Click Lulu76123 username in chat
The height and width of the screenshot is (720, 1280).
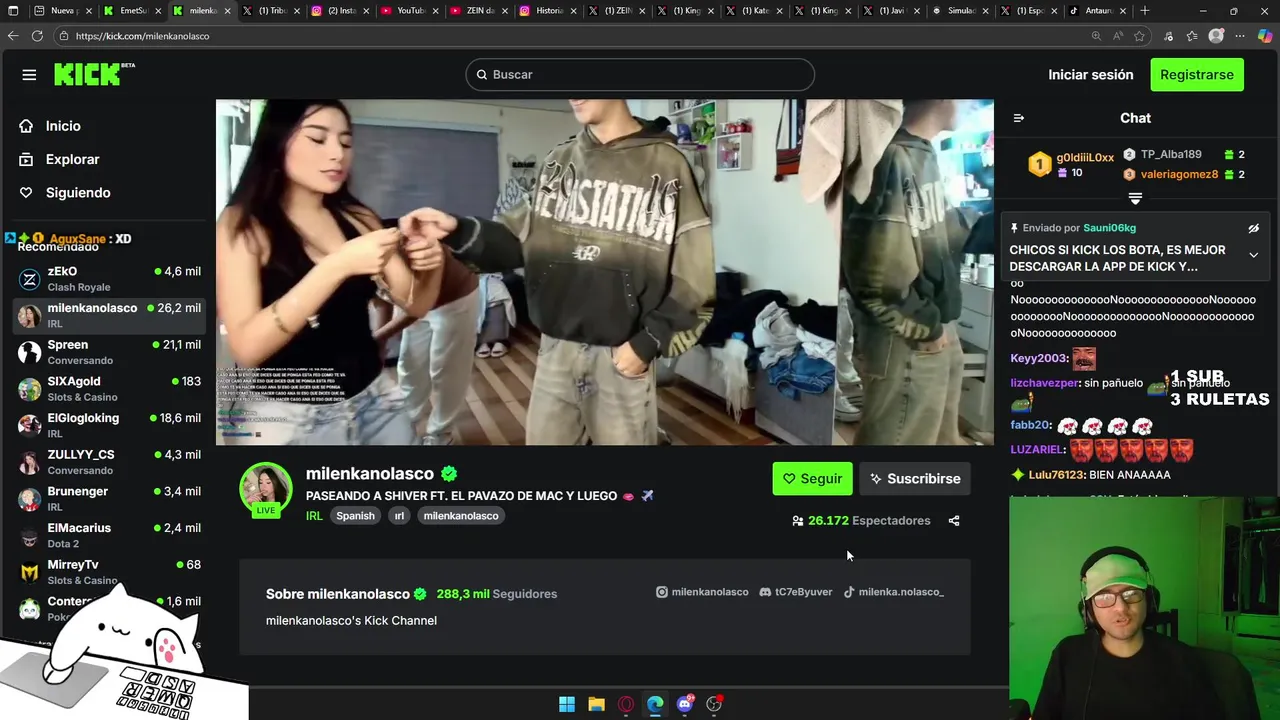click(1056, 475)
